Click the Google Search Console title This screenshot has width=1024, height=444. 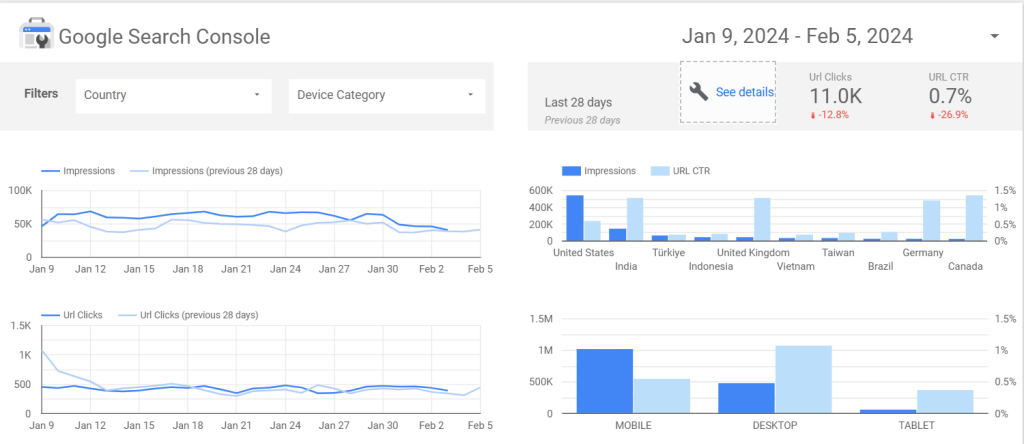[x=164, y=37]
